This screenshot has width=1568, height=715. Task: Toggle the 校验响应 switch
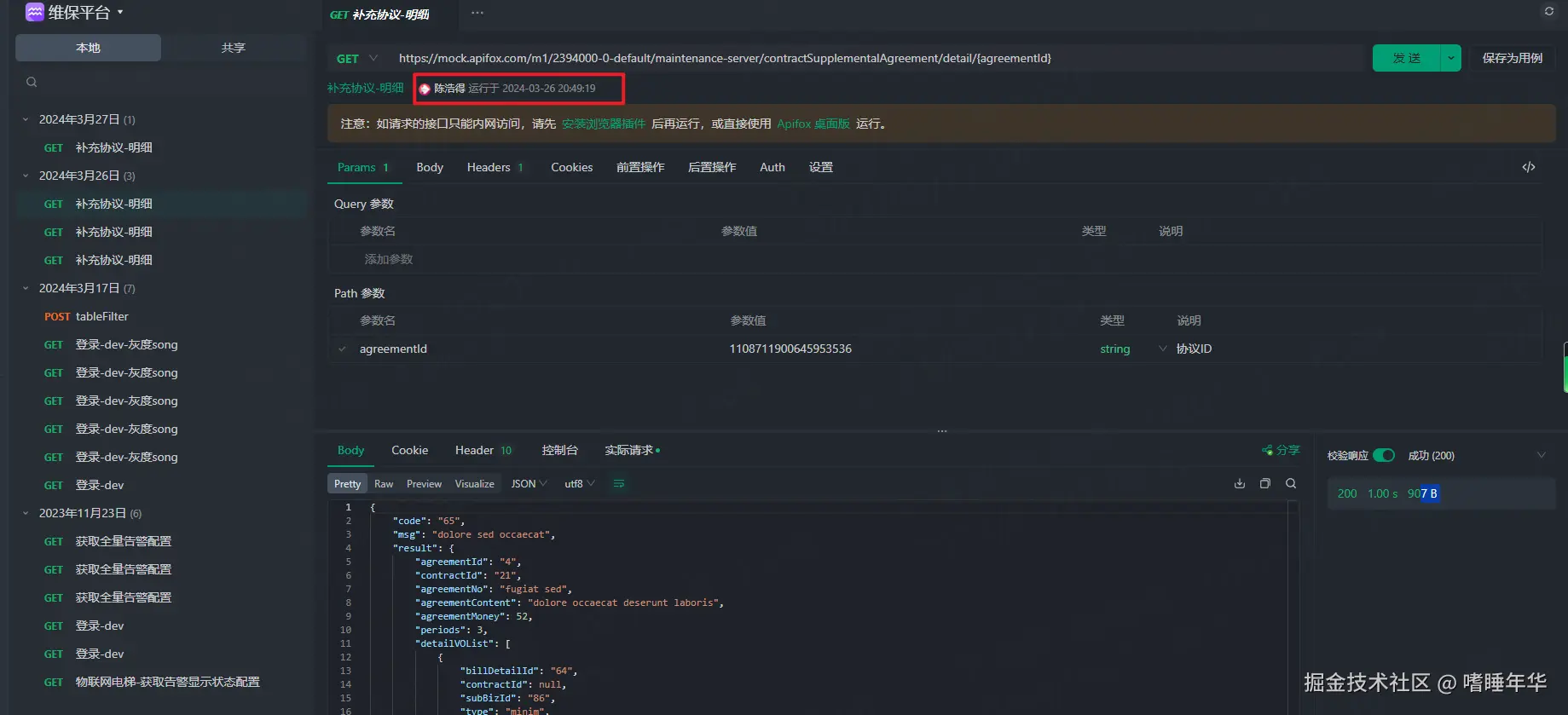[x=1384, y=455]
